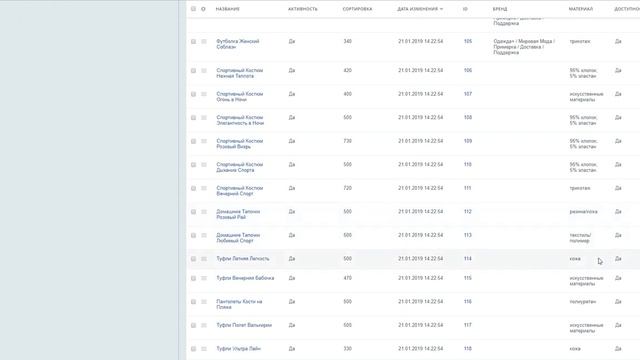This screenshot has height=360, width=640.
Task: Select sort value 470 in row 115
Action: tap(347, 278)
